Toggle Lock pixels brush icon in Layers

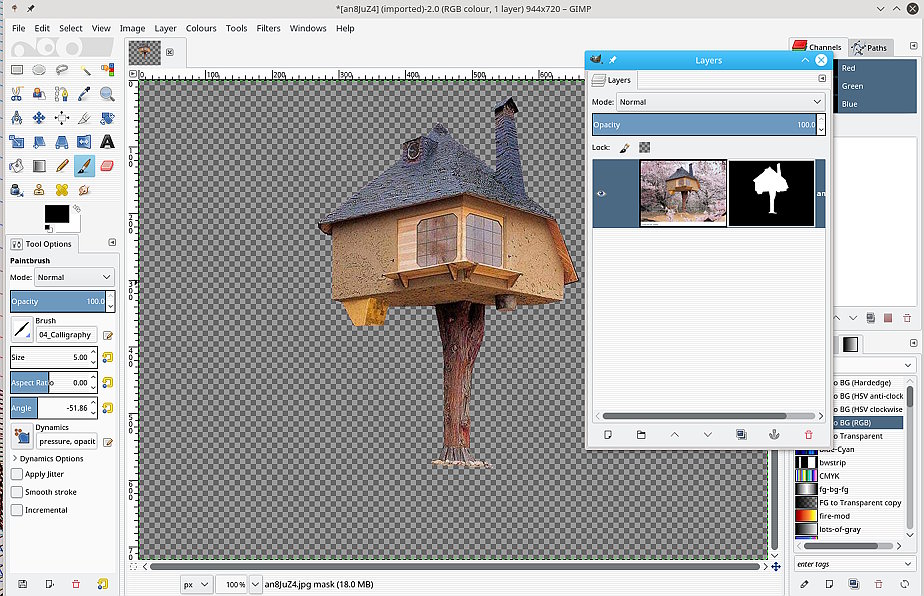coord(625,148)
